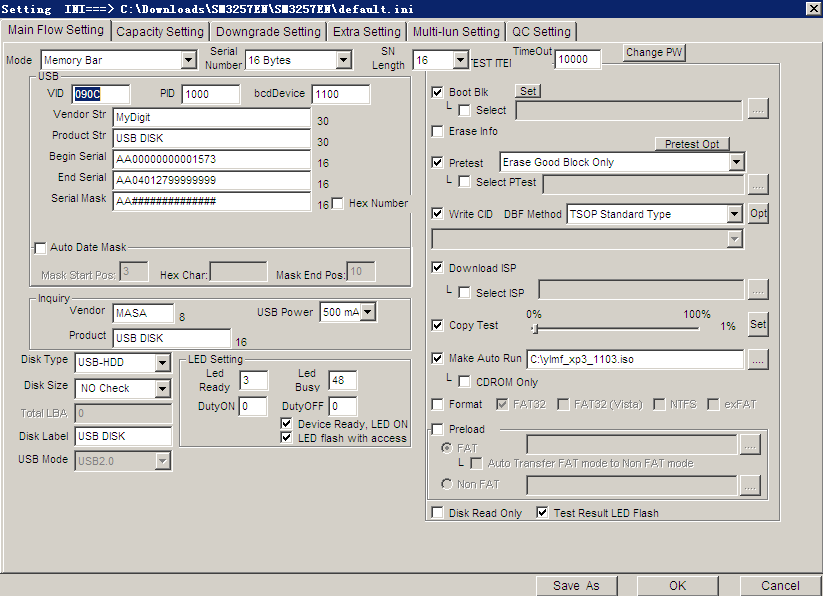Toggle the Write CID checkbox
This screenshot has width=823, height=596.
tap(437, 214)
